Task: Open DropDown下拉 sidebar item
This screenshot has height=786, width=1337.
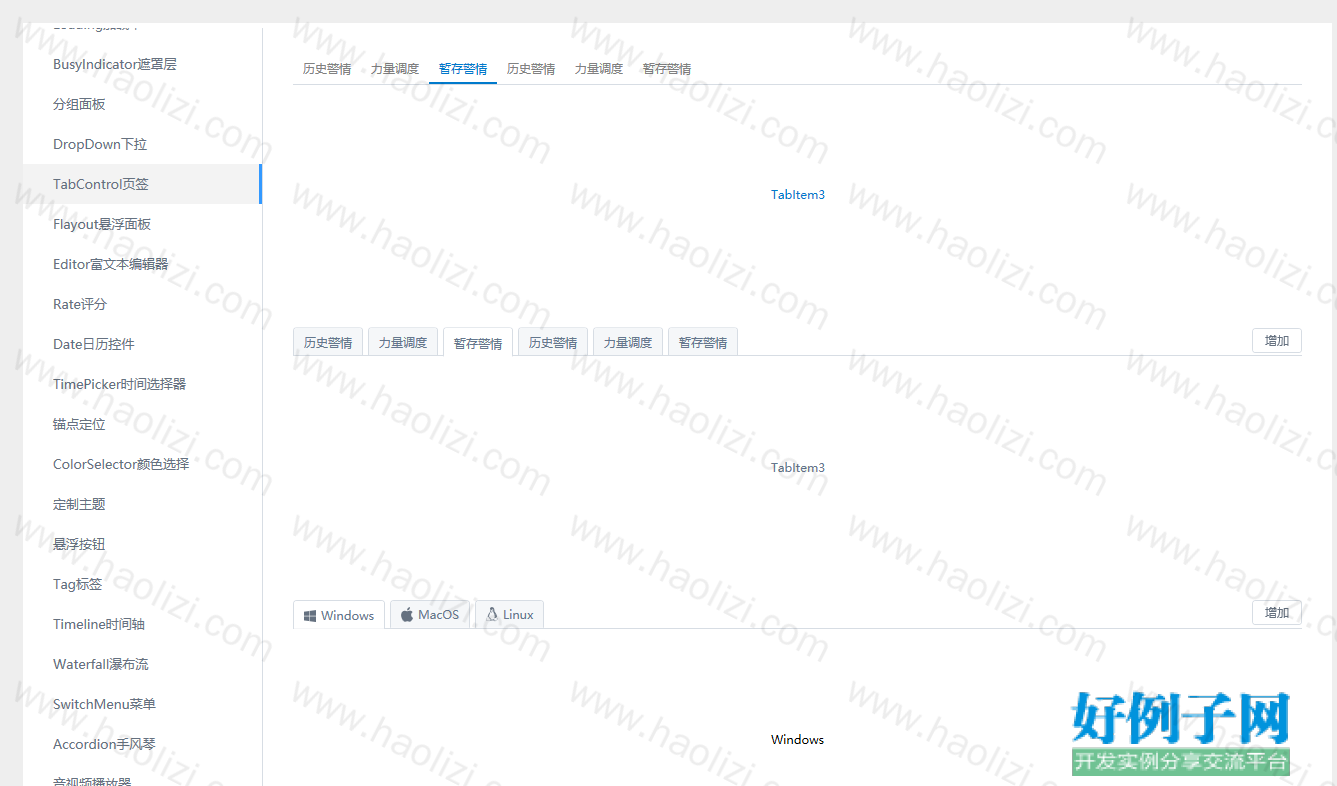Action: click(142, 144)
